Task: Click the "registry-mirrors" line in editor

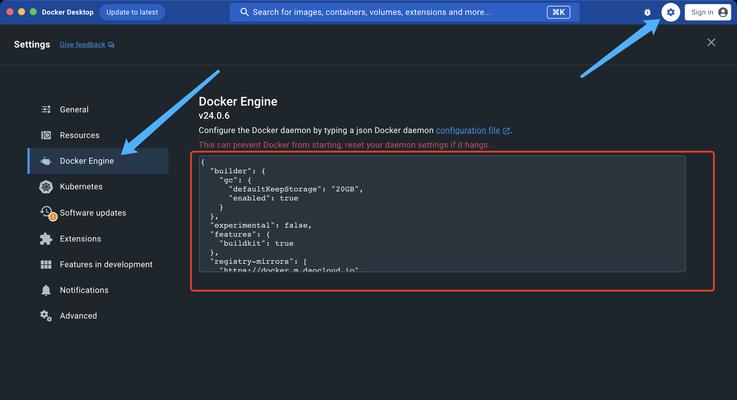Action: [x=259, y=261]
